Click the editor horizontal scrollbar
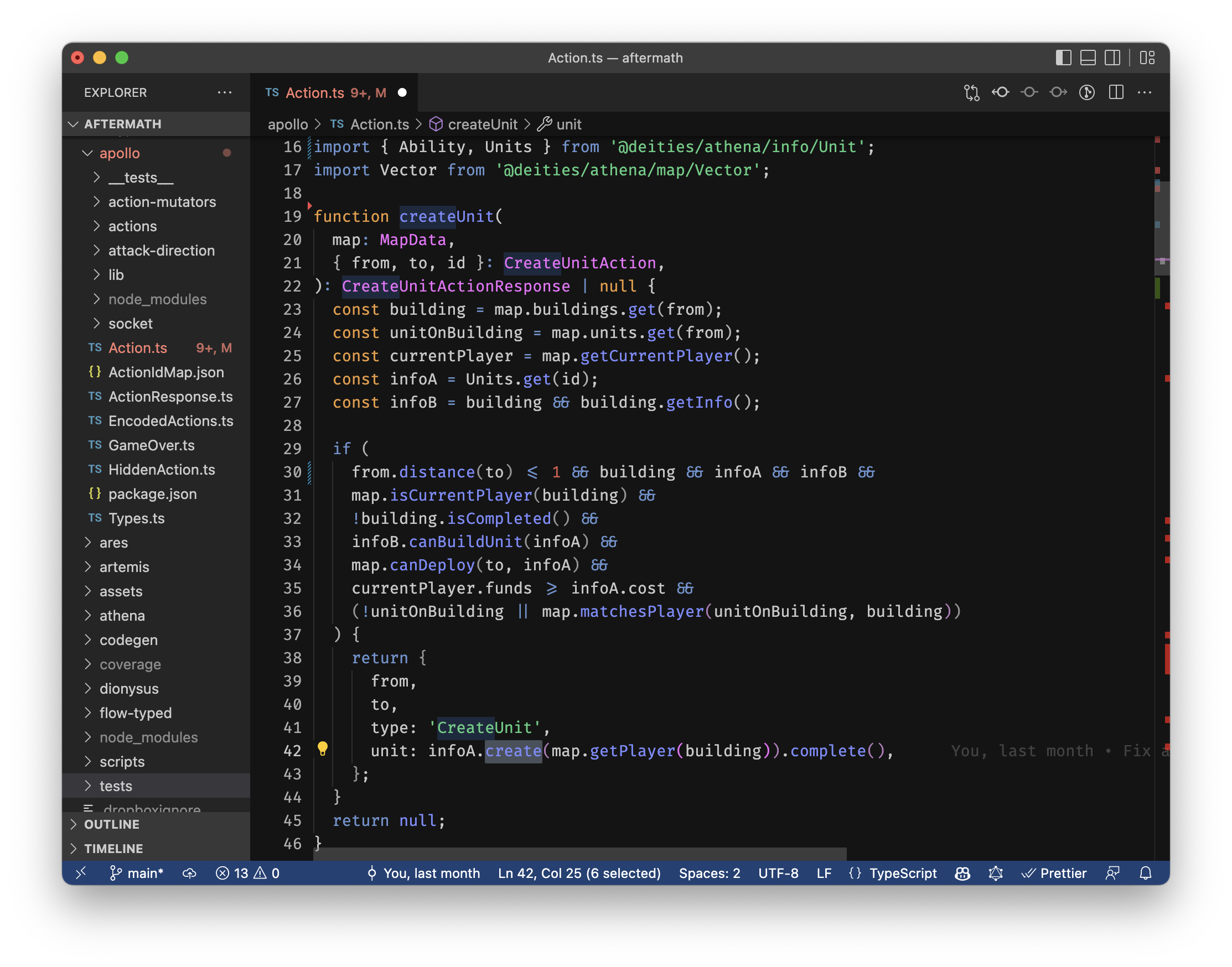This screenshot has width=1232, height=967. click(x=579, y=853)
